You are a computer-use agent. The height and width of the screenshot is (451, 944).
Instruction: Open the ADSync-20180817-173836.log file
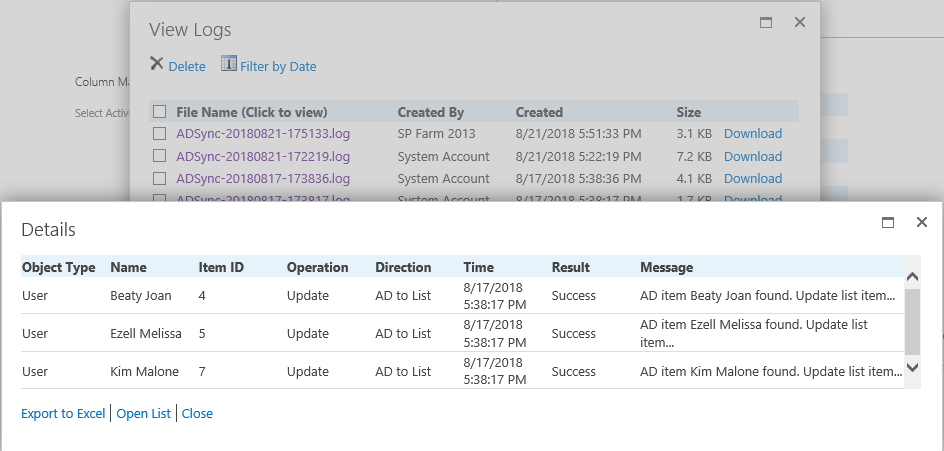[x=263, y=178]
